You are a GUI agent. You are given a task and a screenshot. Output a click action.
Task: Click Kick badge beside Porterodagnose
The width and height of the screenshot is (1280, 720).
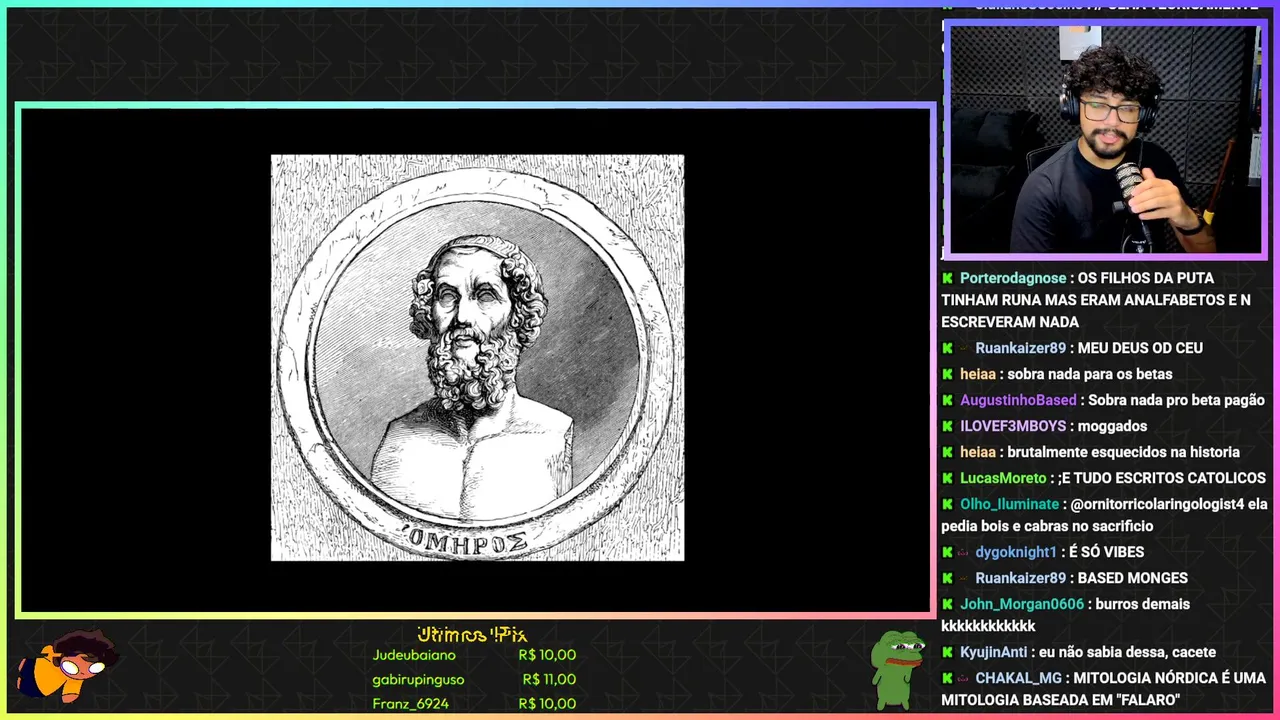(947, 278)
